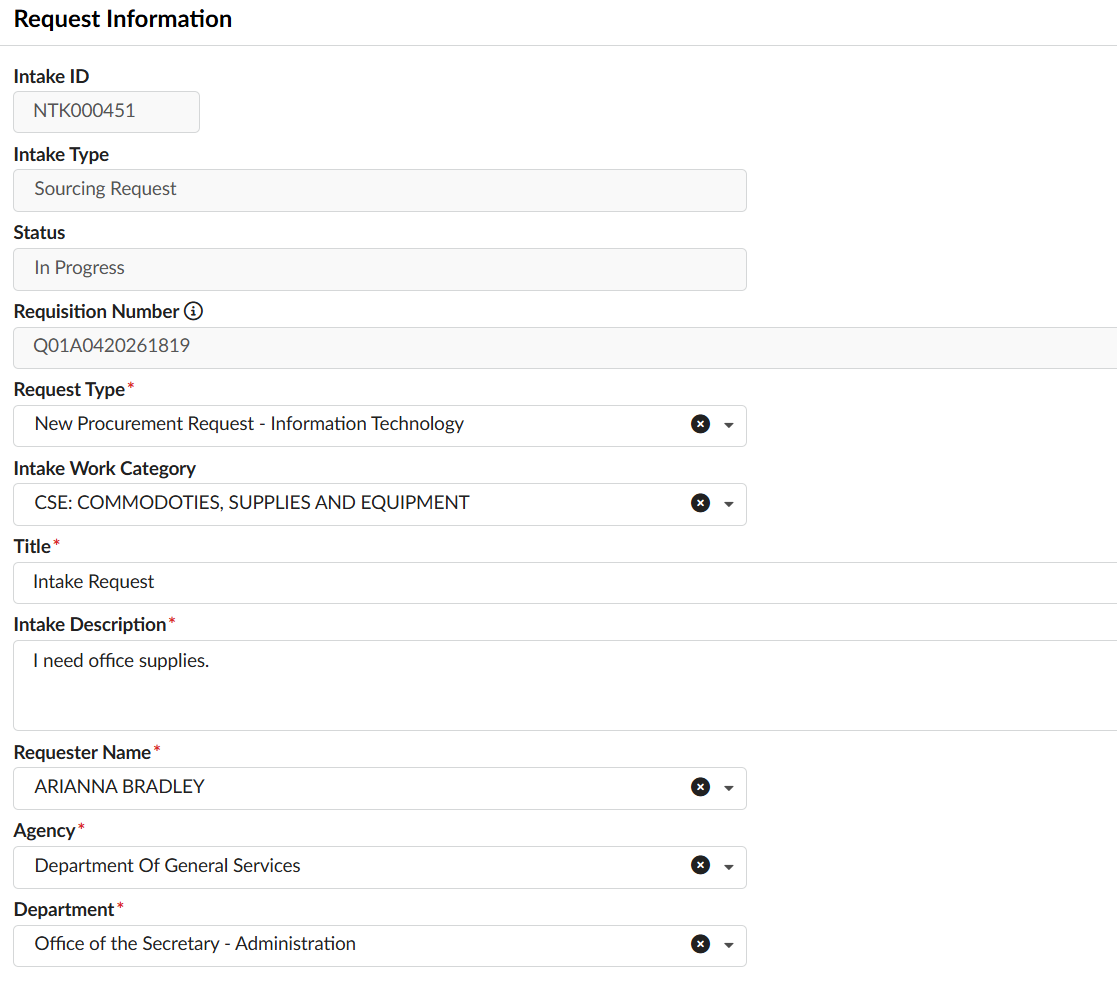
Task: Click the Department Of General Services text
Action: (167, 865)
